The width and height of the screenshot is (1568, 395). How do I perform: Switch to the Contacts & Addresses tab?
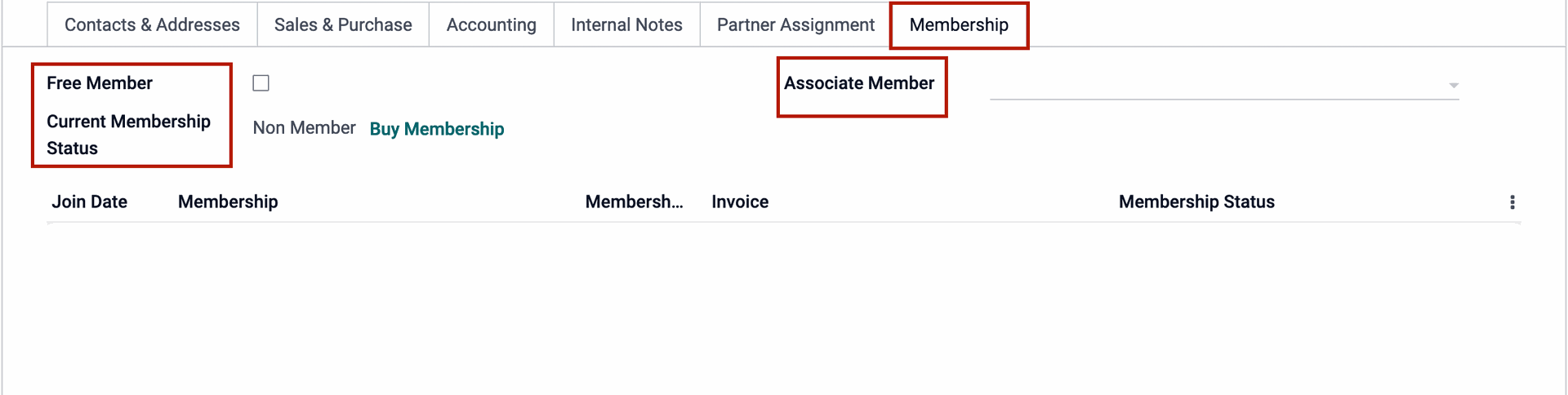(x=152, y=24)
